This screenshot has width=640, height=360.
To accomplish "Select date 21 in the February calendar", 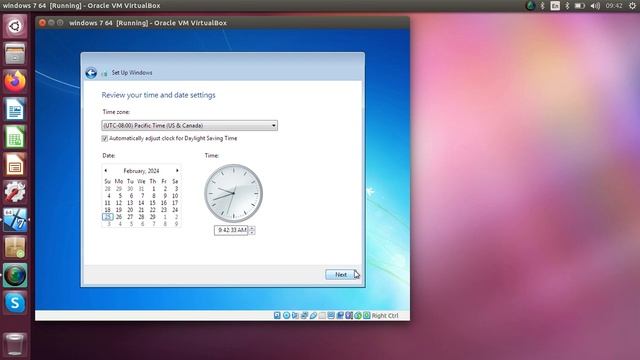I will [x=141, y=210].
